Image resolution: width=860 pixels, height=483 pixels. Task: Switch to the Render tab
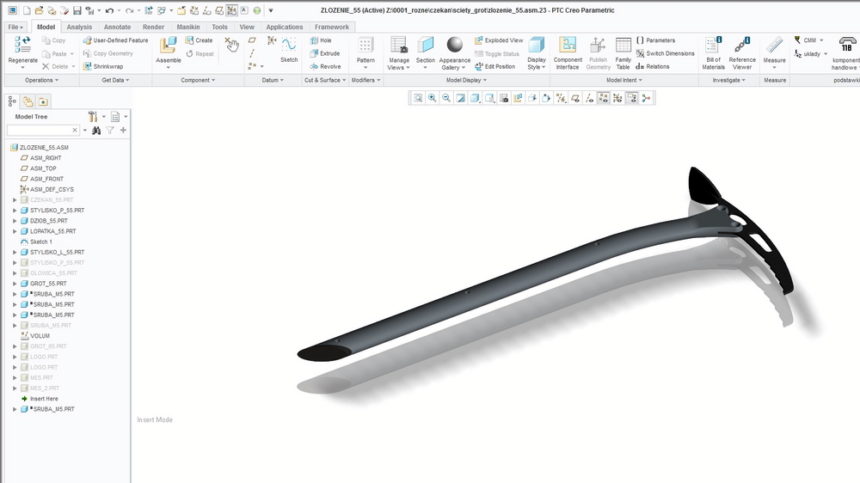[154, 27]
